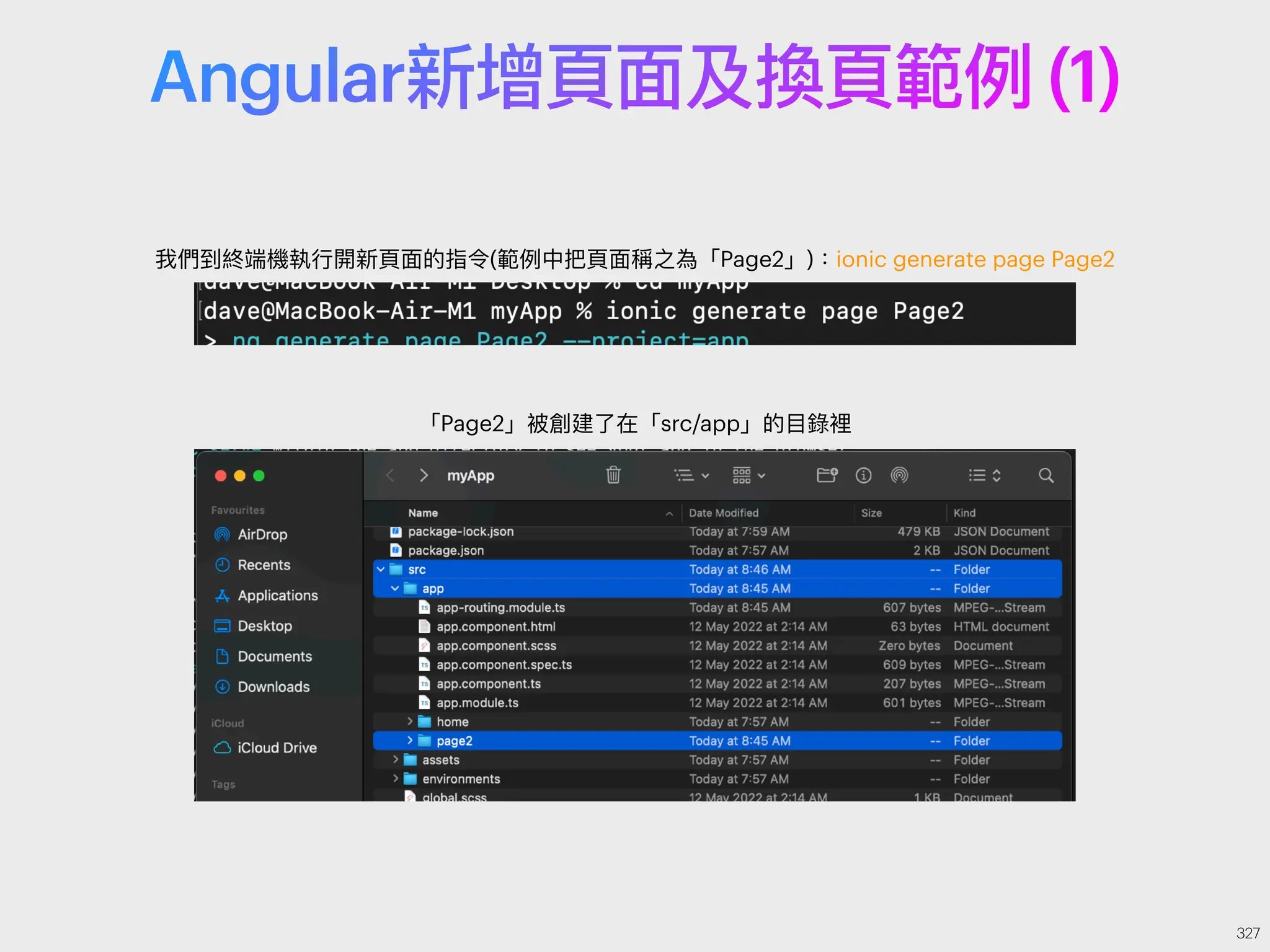Screen dimensions: 1270x952
Task: Expand the home folder chevron
Action: tap(409, 721)
